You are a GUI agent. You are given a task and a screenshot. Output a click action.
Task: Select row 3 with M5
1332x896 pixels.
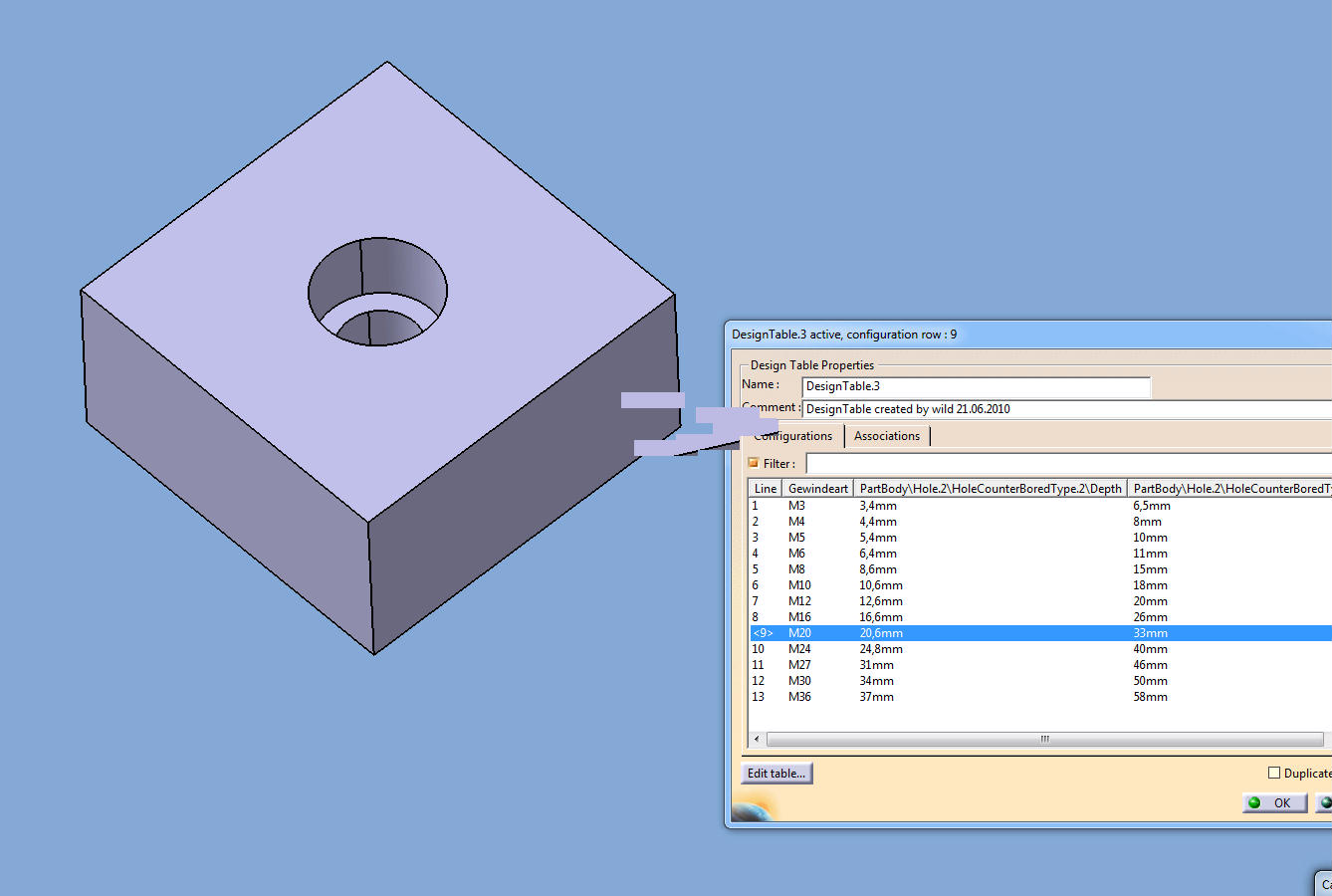1040,538
